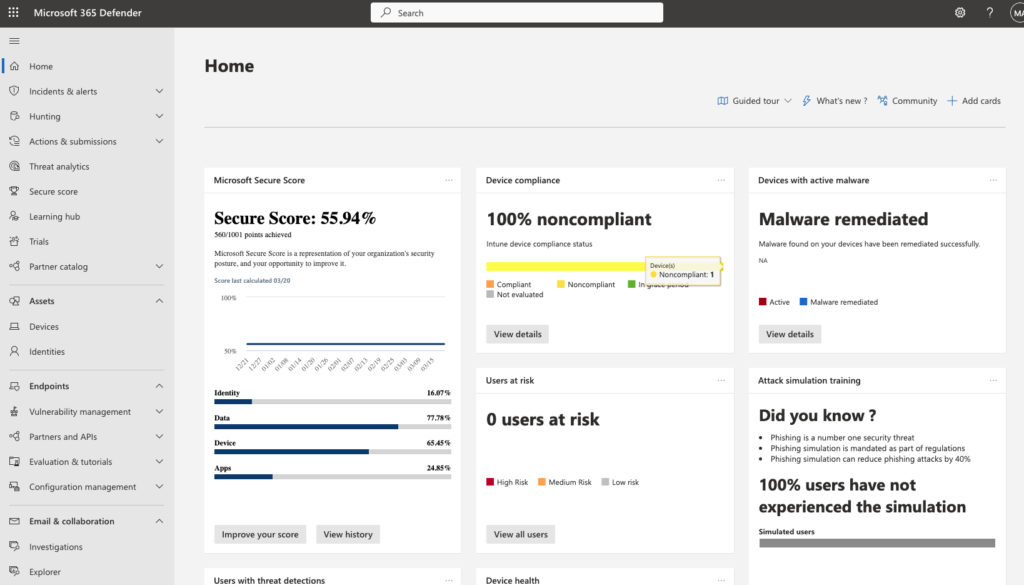
Task: Click the Hunting icon in sidebar
Action: tap(14, 116)
